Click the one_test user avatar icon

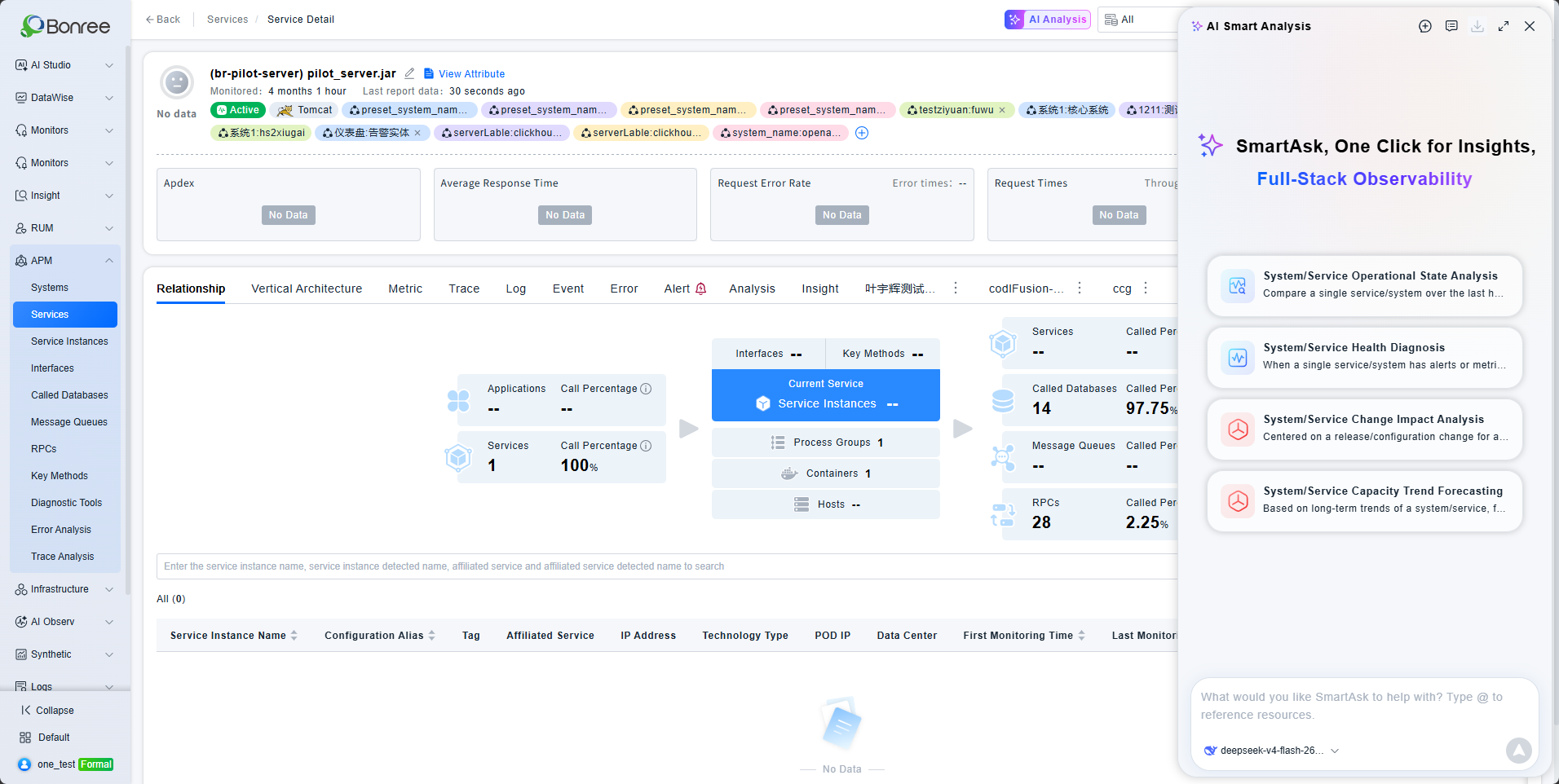point(24,764)
